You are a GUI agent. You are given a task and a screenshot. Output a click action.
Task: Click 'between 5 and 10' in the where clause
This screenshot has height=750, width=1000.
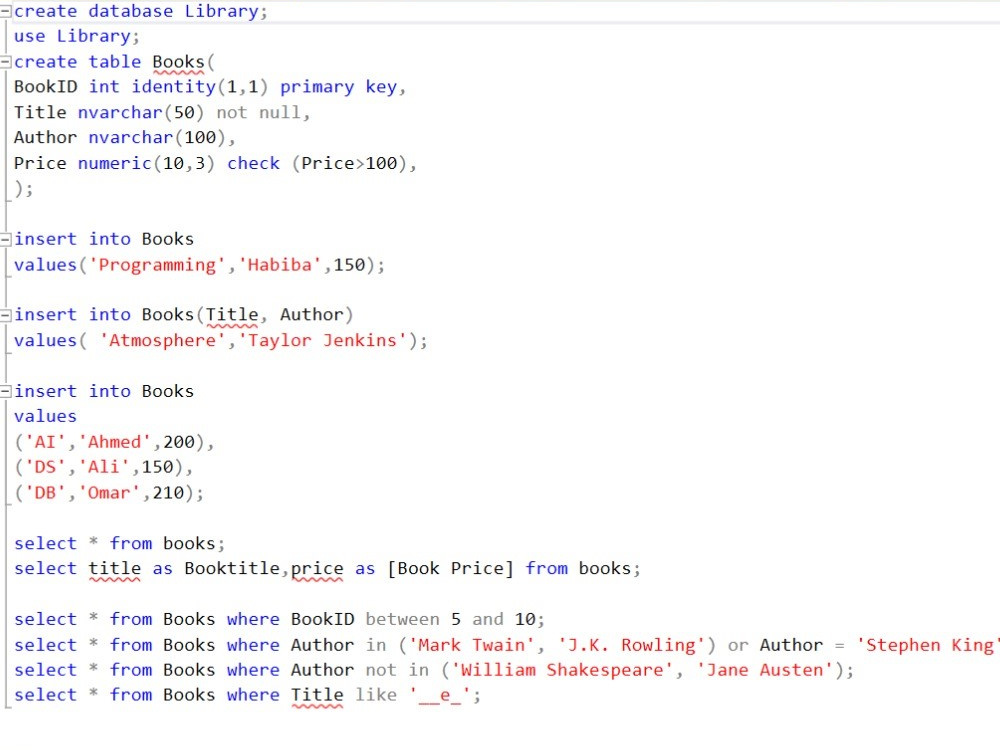[x=450, y=619]
